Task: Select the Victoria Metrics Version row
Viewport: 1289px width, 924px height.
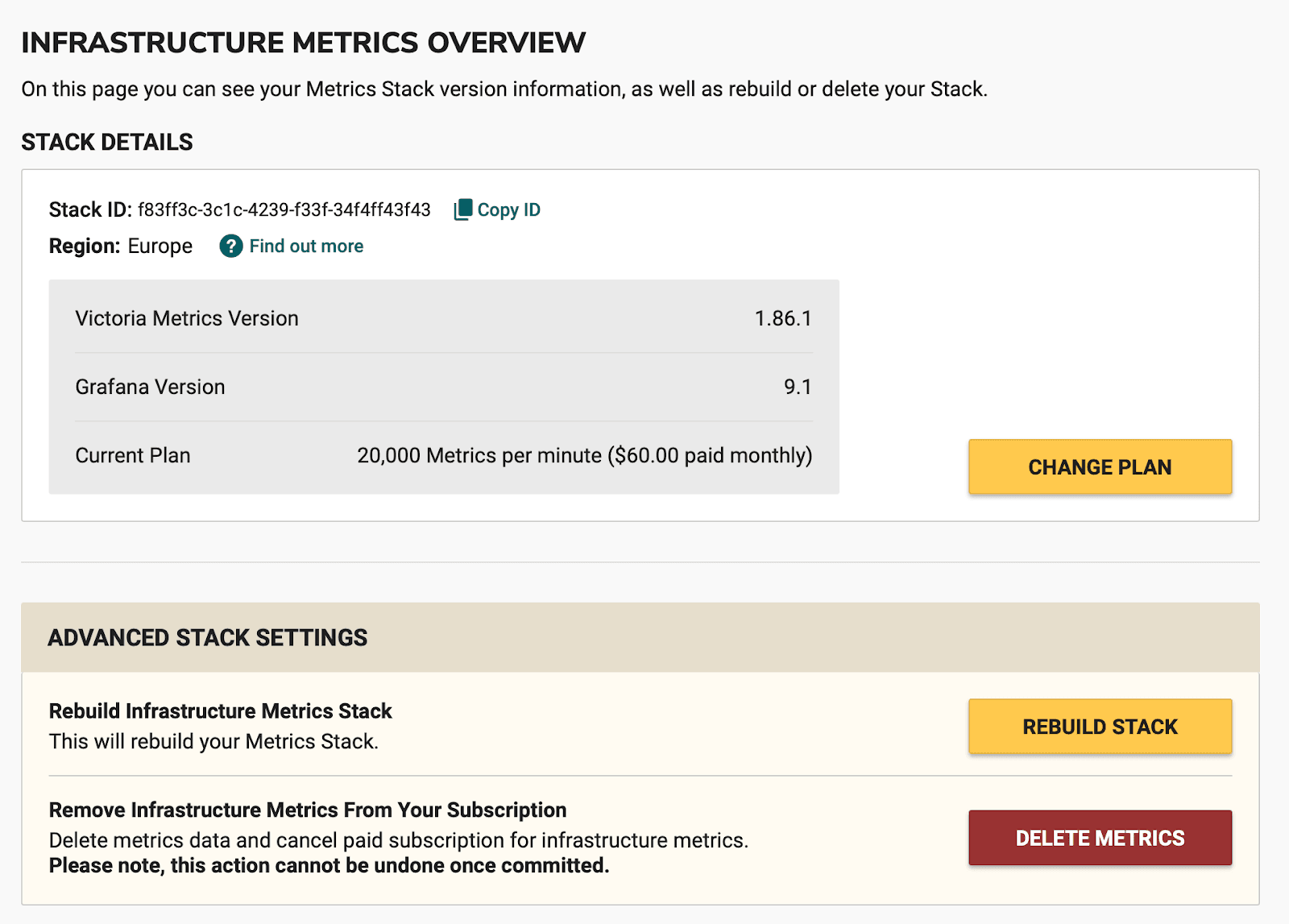Action: 443,317
